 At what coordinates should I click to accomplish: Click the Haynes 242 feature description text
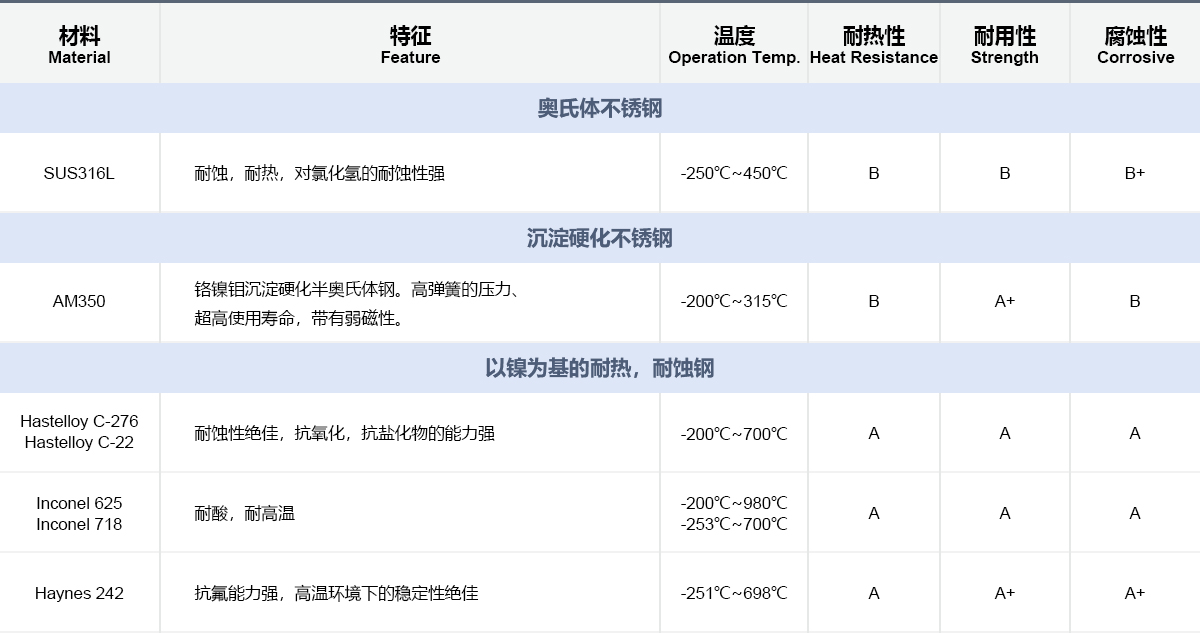(x=336, y=593)
